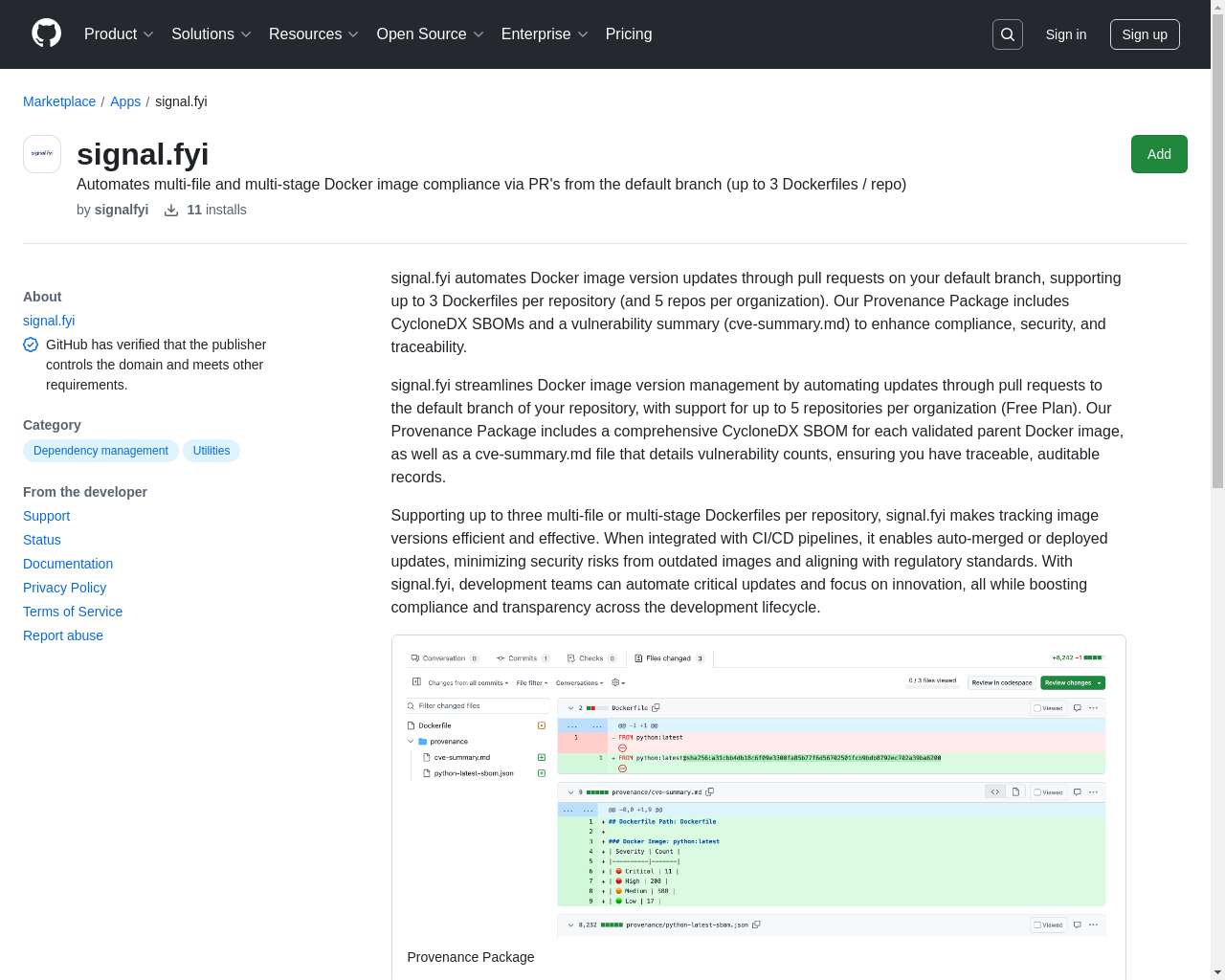Click the signal.fyi page heading
Viewport: 1225px width, 980px height.
[143, 154]
